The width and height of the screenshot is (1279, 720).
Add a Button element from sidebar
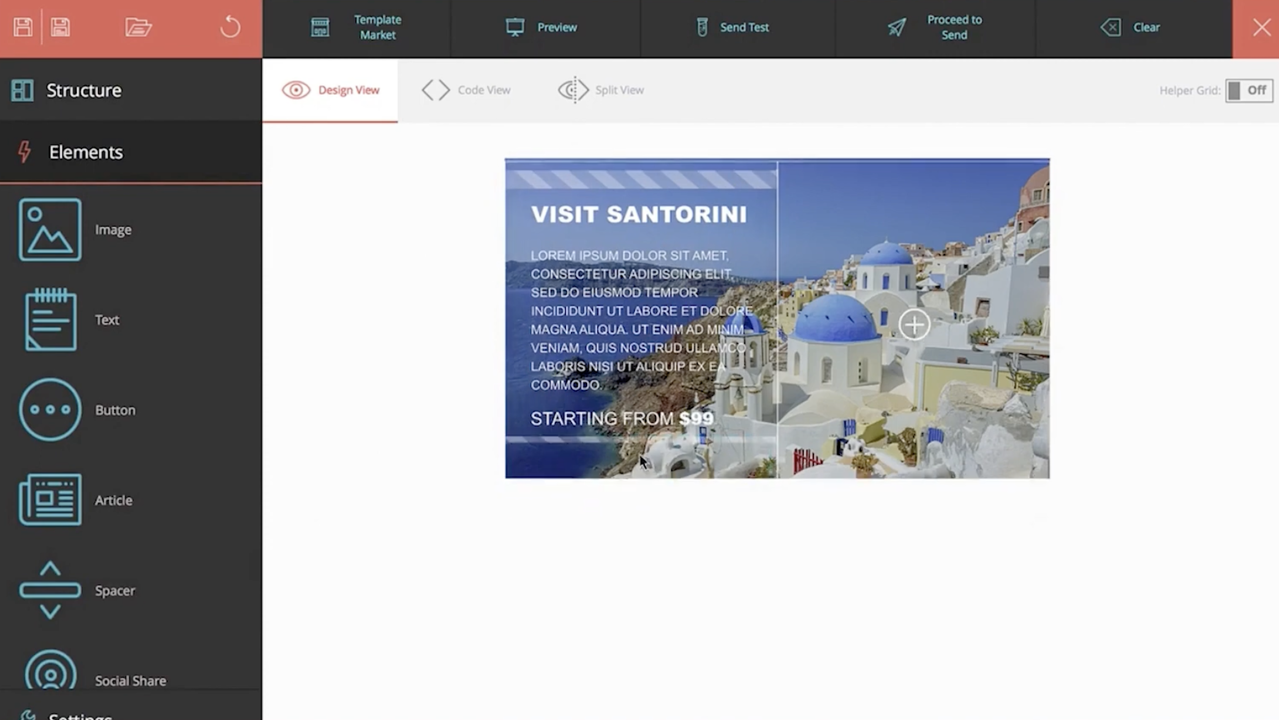point(50,410)
